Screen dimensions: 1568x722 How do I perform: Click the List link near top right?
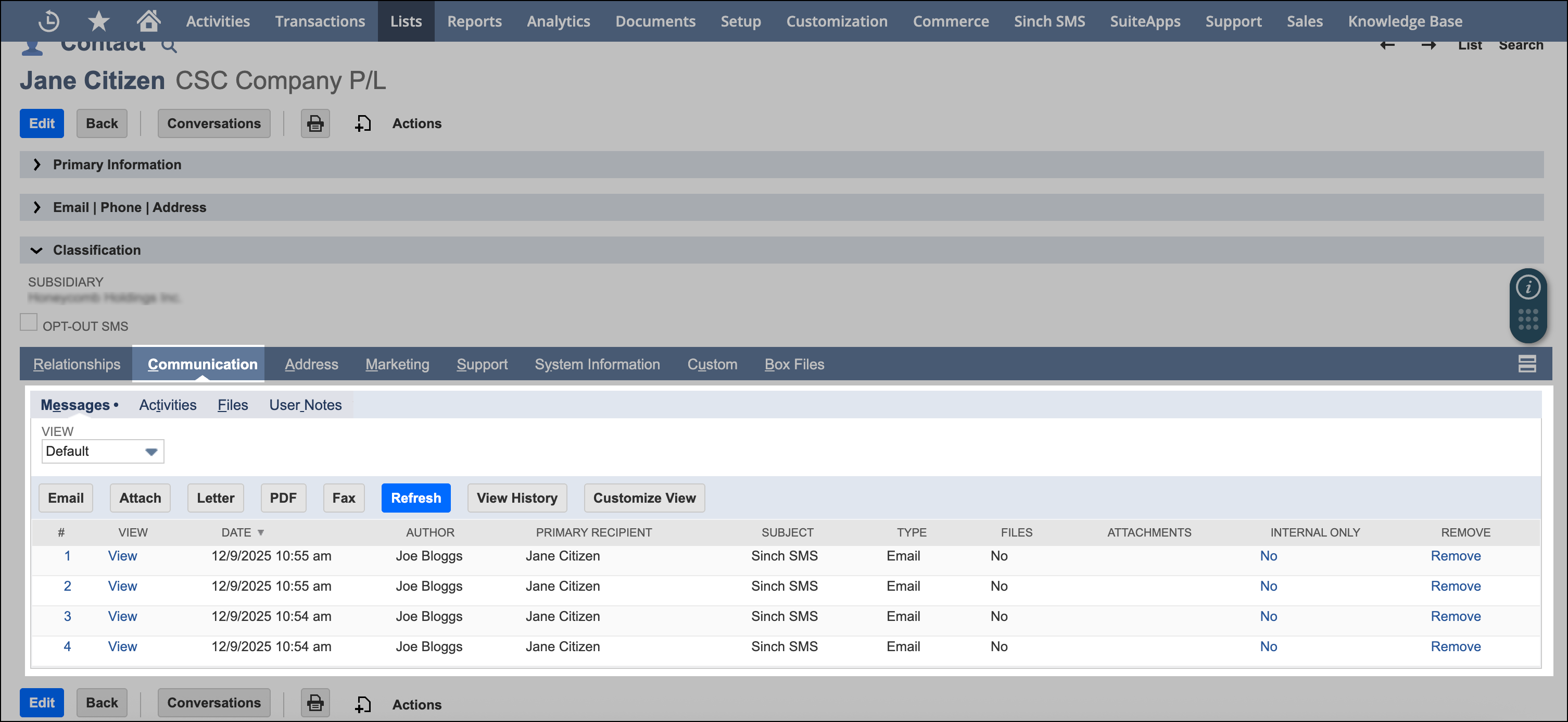(x=1470, y=45)
